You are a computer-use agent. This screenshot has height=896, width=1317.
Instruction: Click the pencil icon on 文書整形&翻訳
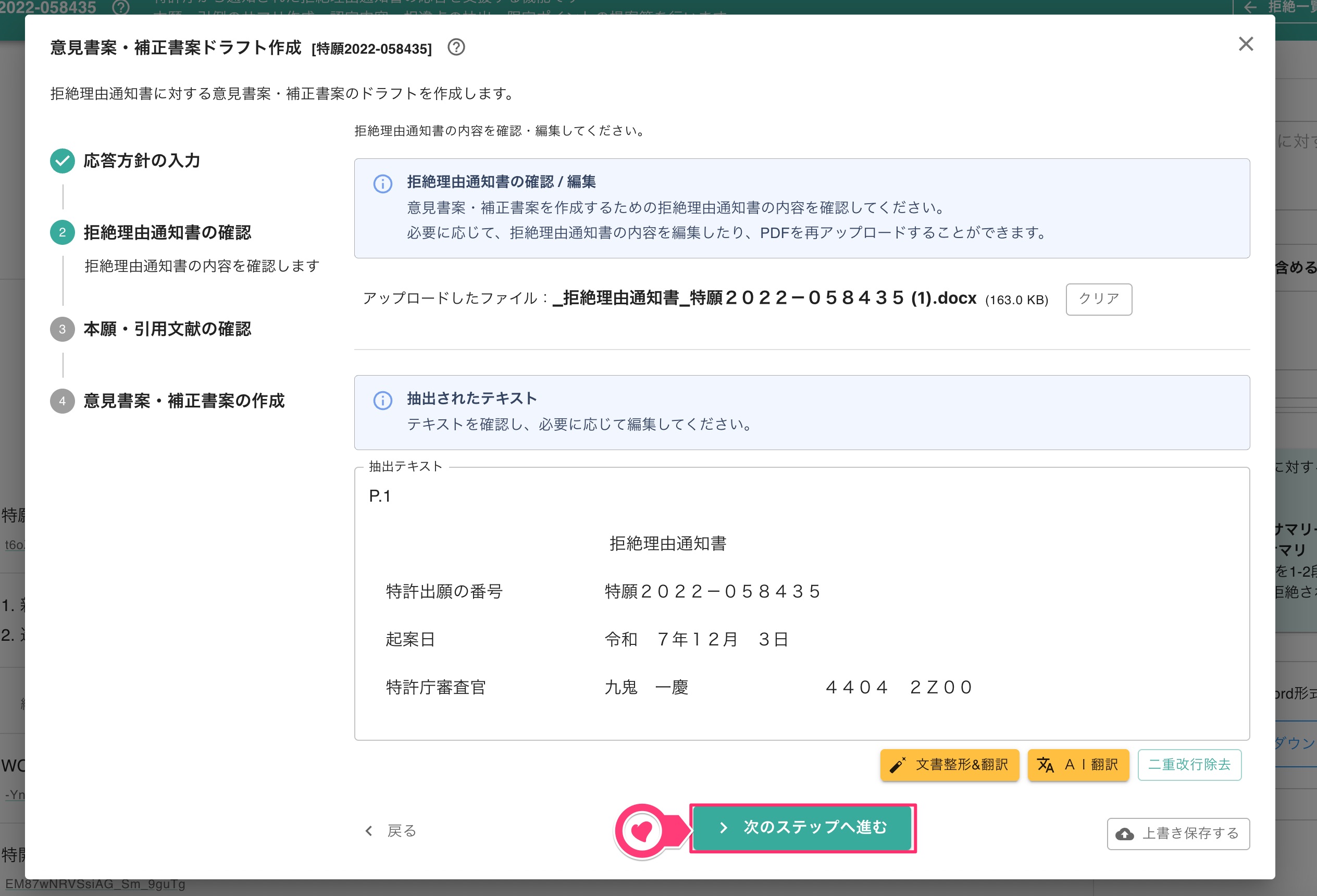897,765
